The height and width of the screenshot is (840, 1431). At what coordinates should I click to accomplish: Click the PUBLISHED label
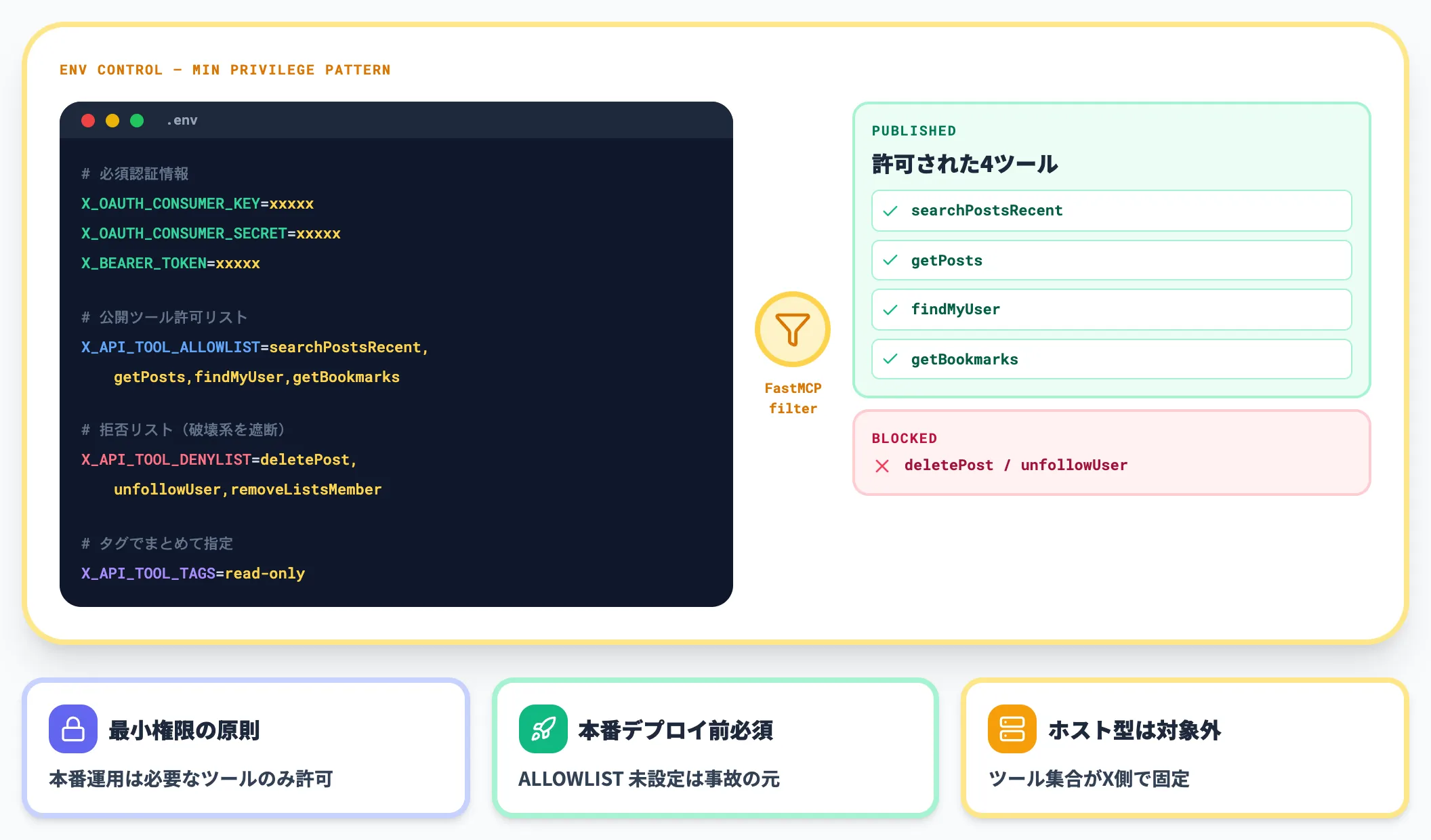[x=914, y=131]
